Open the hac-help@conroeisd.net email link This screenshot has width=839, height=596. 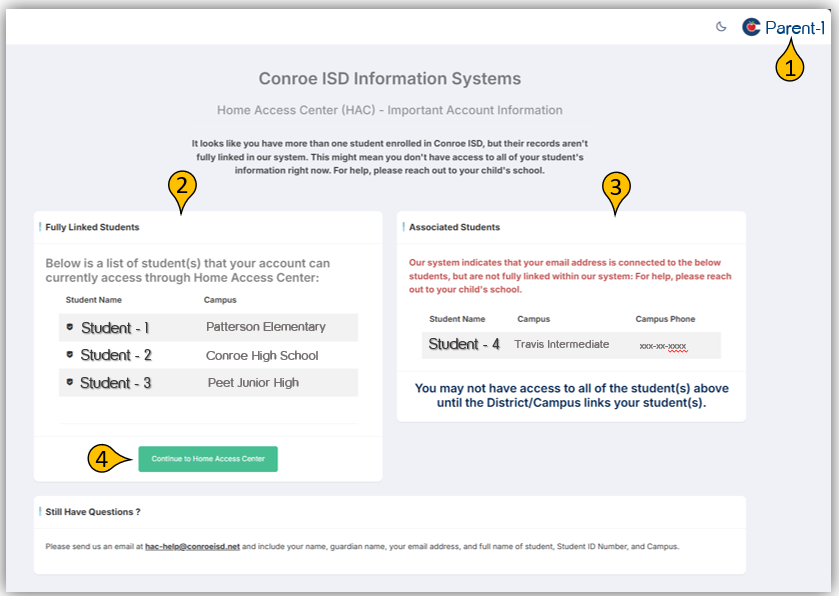coord(193,547)
